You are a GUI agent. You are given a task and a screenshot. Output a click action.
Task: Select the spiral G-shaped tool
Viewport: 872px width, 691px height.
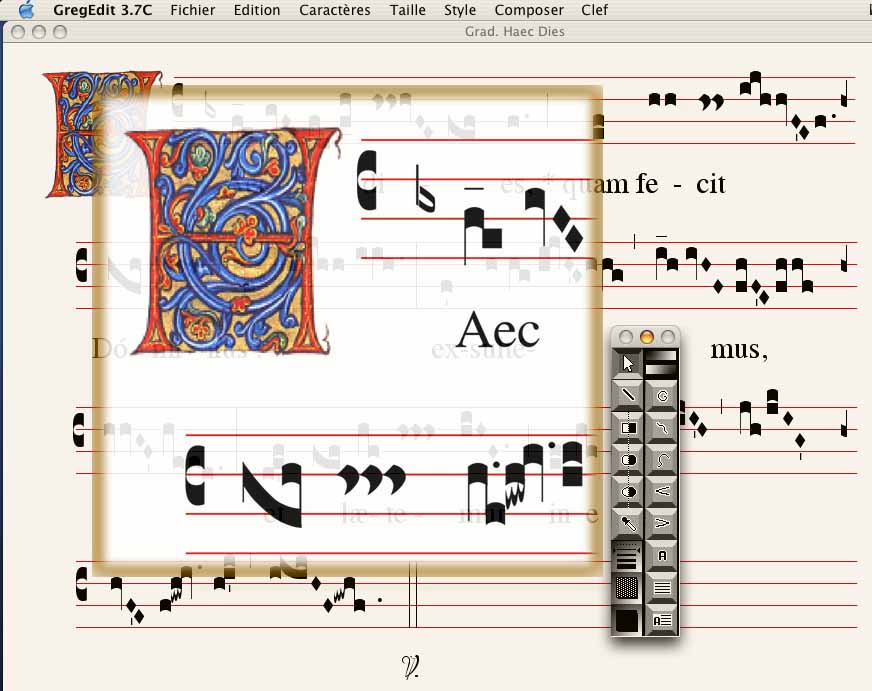click(x=662, y=396)
